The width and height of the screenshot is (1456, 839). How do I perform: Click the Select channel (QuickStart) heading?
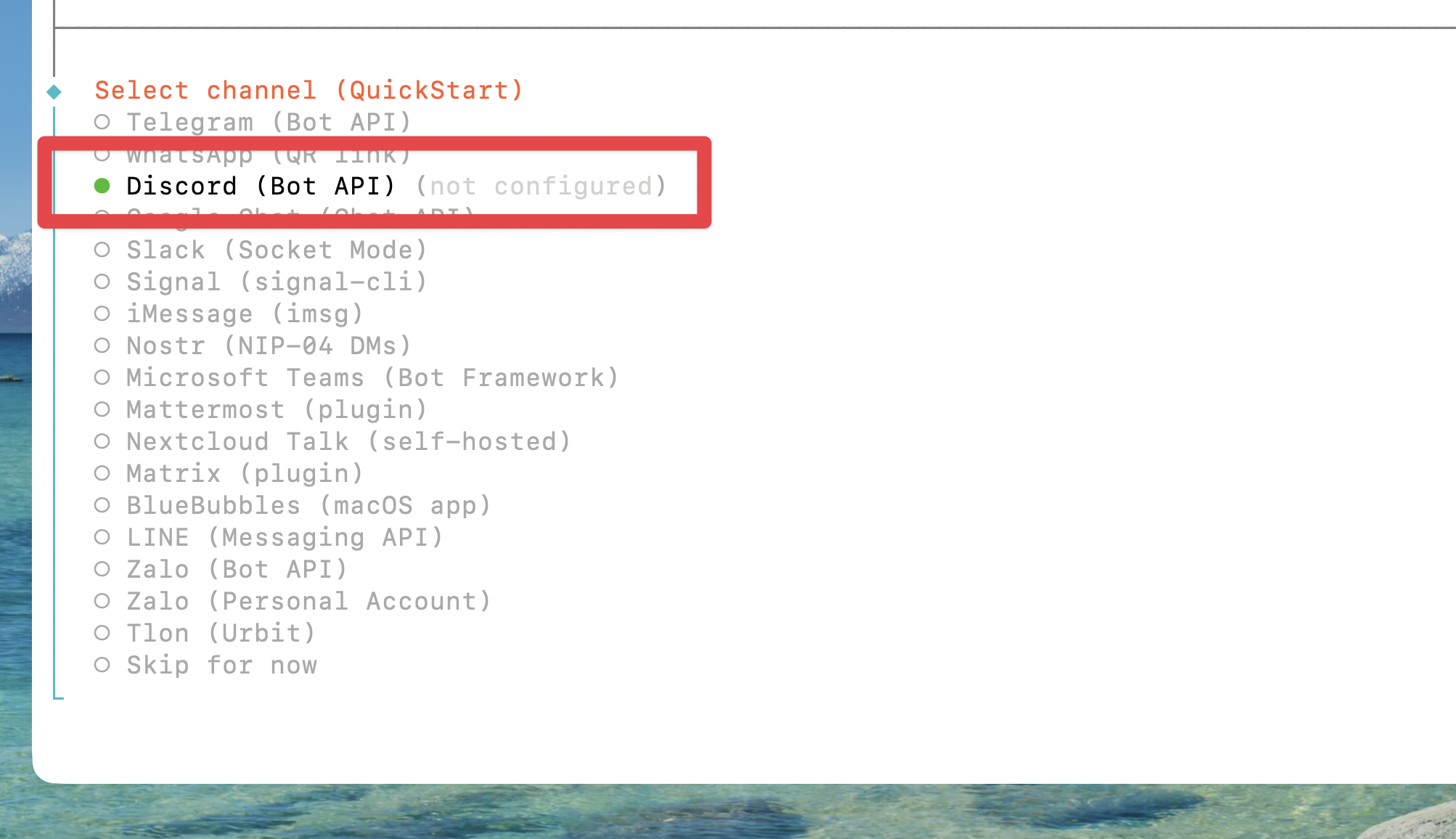(x=308, y=91)
